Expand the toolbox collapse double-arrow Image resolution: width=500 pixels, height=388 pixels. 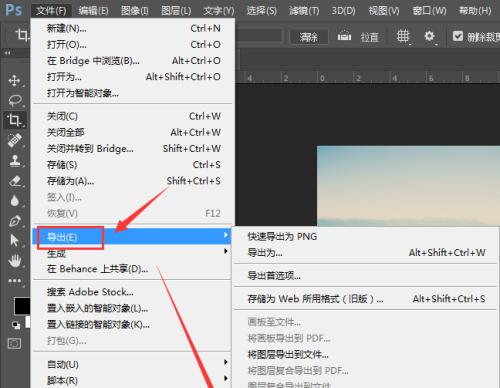pos(7,53)
